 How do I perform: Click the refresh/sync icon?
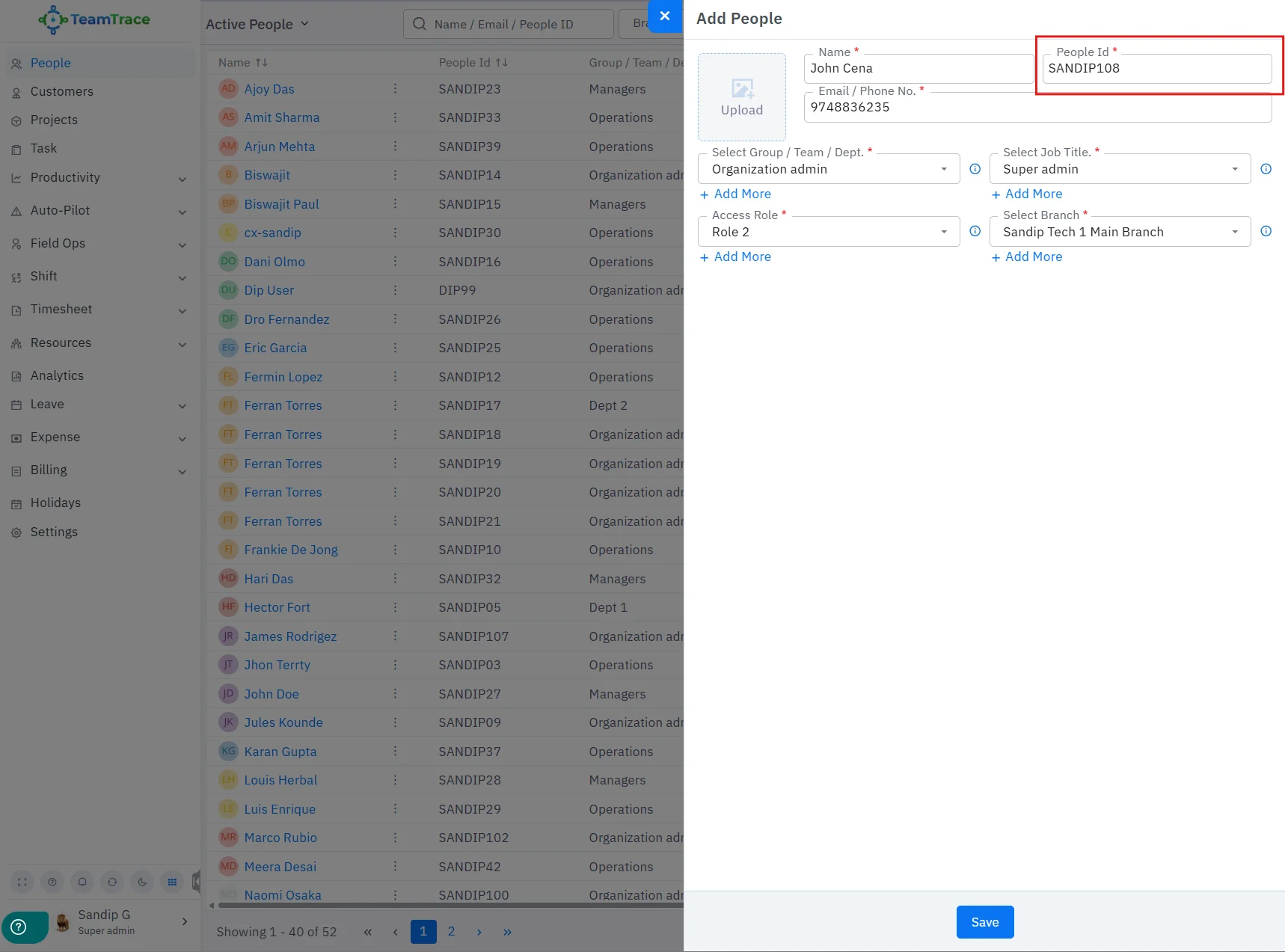(x=112, y=882)
